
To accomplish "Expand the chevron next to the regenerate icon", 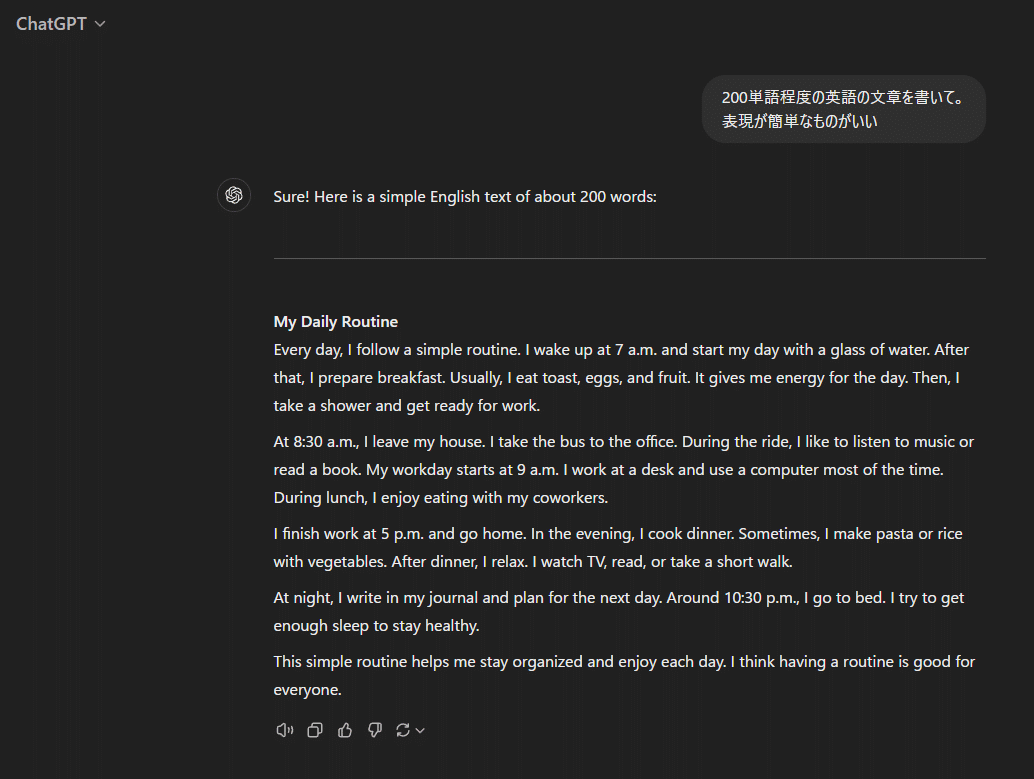I will click(x=420, y=730).
